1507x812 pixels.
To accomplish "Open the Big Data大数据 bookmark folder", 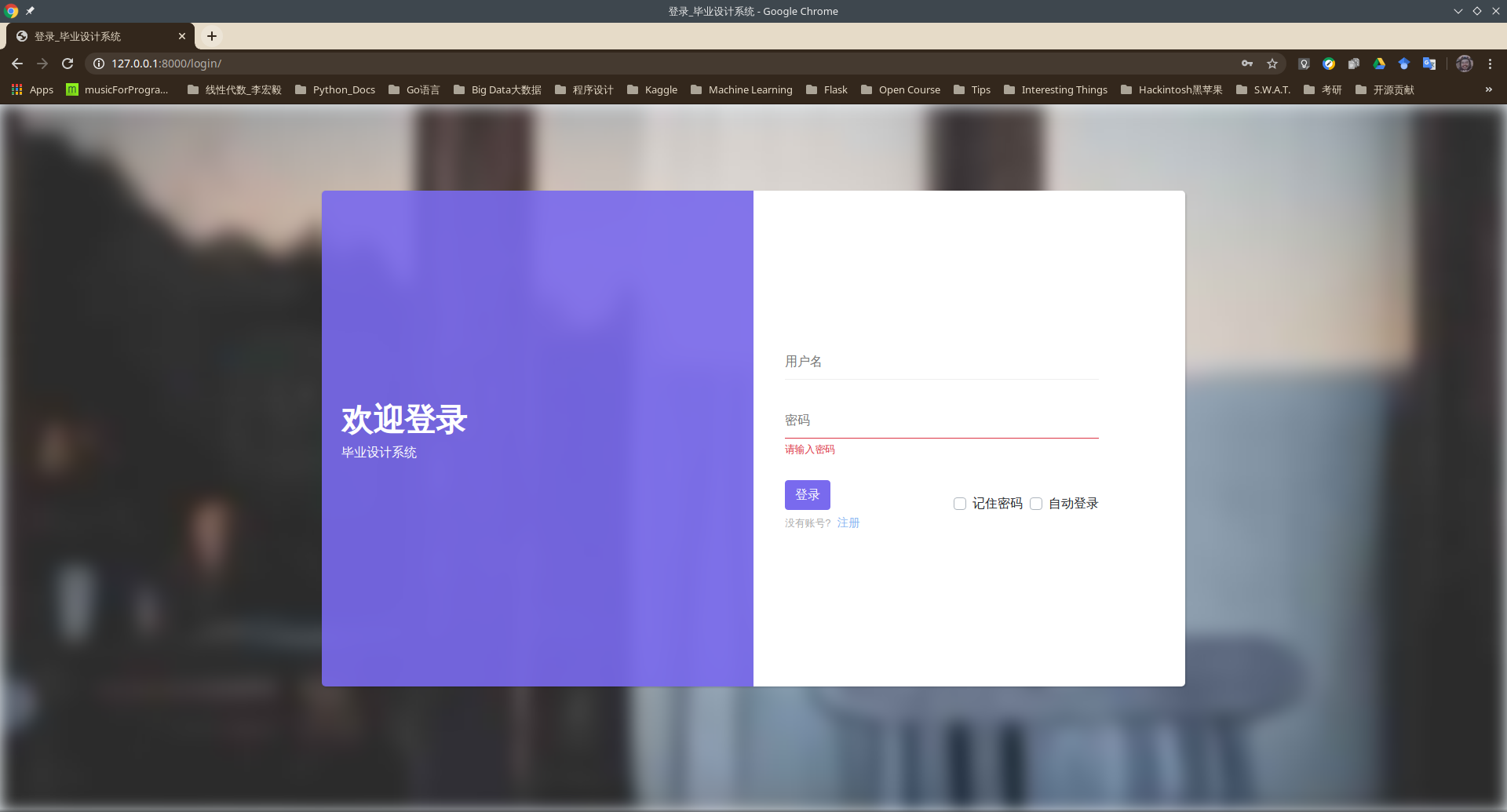I will tap(498, 89).
